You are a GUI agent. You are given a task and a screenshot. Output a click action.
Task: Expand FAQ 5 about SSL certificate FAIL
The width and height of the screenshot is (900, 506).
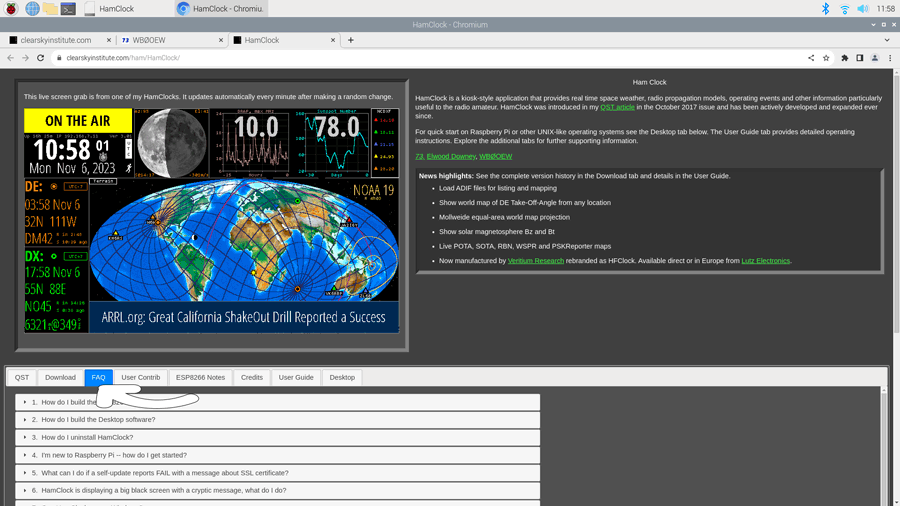tap(277, 473)
